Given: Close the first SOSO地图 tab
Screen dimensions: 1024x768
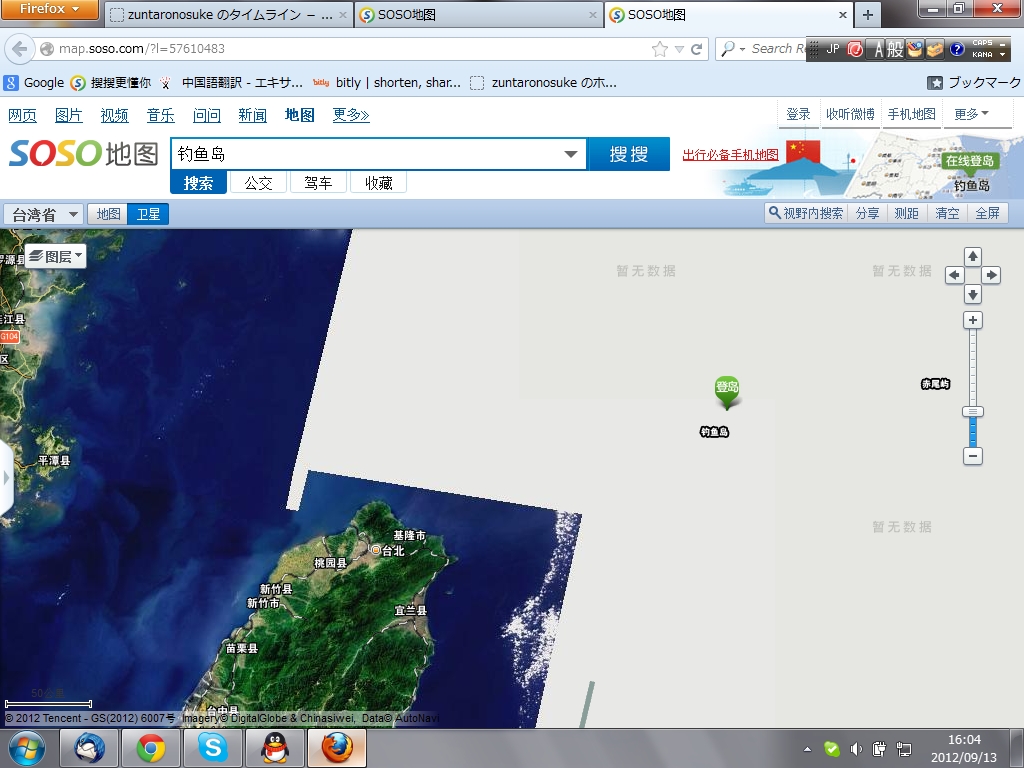Looking at the screenshot, I should (x=592, y=15).
